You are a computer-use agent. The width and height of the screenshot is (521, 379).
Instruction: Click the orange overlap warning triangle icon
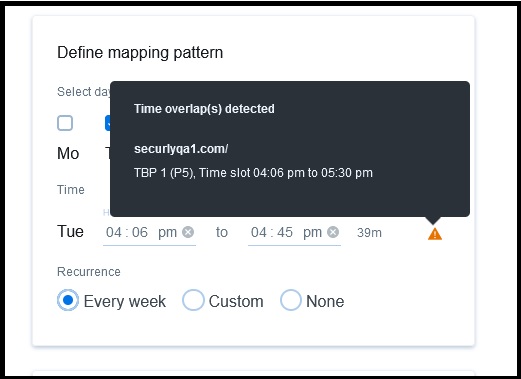click(435, 234)
